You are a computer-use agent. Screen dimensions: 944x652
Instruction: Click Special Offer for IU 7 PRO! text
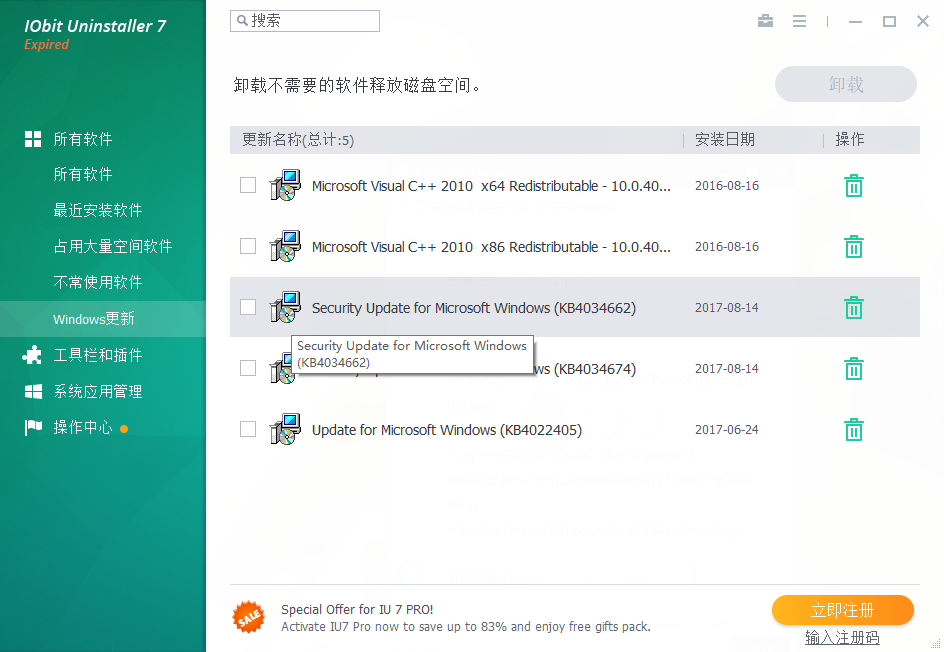[357, 609]
